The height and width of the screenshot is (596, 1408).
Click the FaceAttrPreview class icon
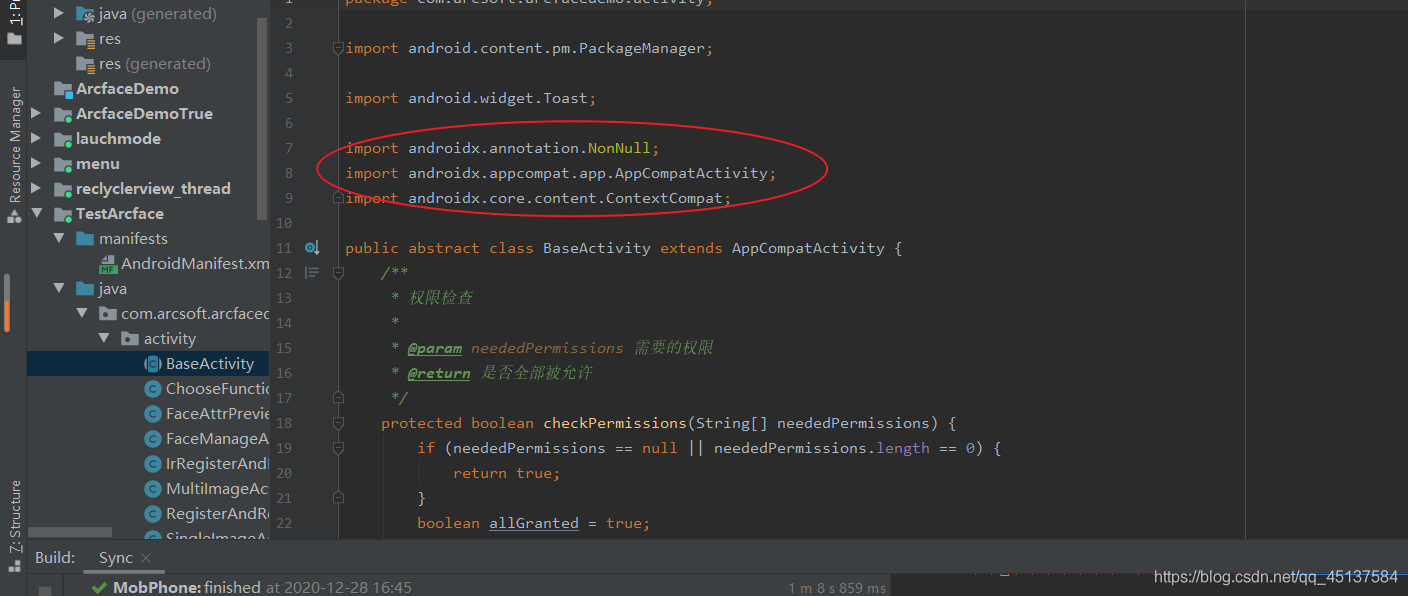click(x=153, y=414)
